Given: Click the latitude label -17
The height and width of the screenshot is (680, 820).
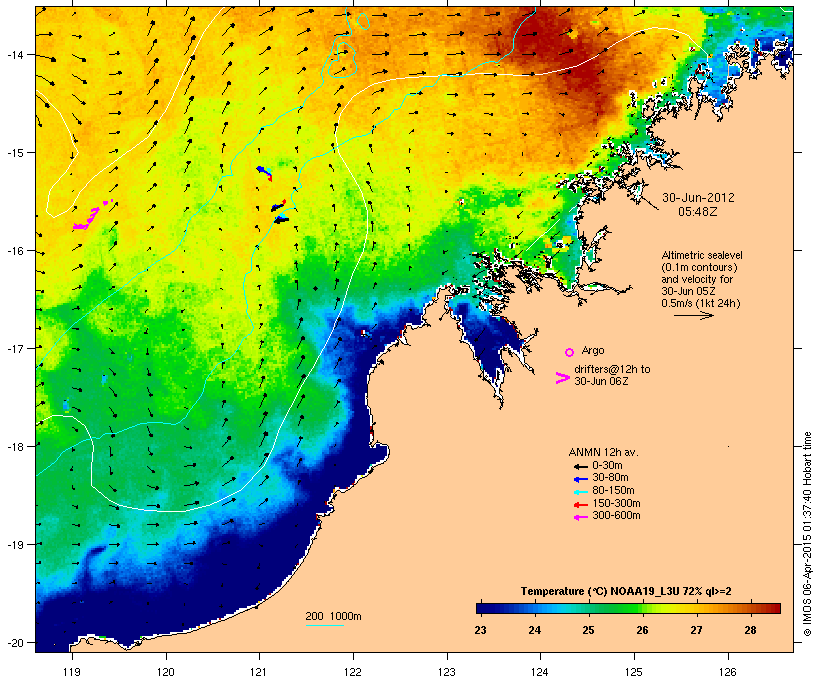Looking at the screenshot, I should [14, 348].
